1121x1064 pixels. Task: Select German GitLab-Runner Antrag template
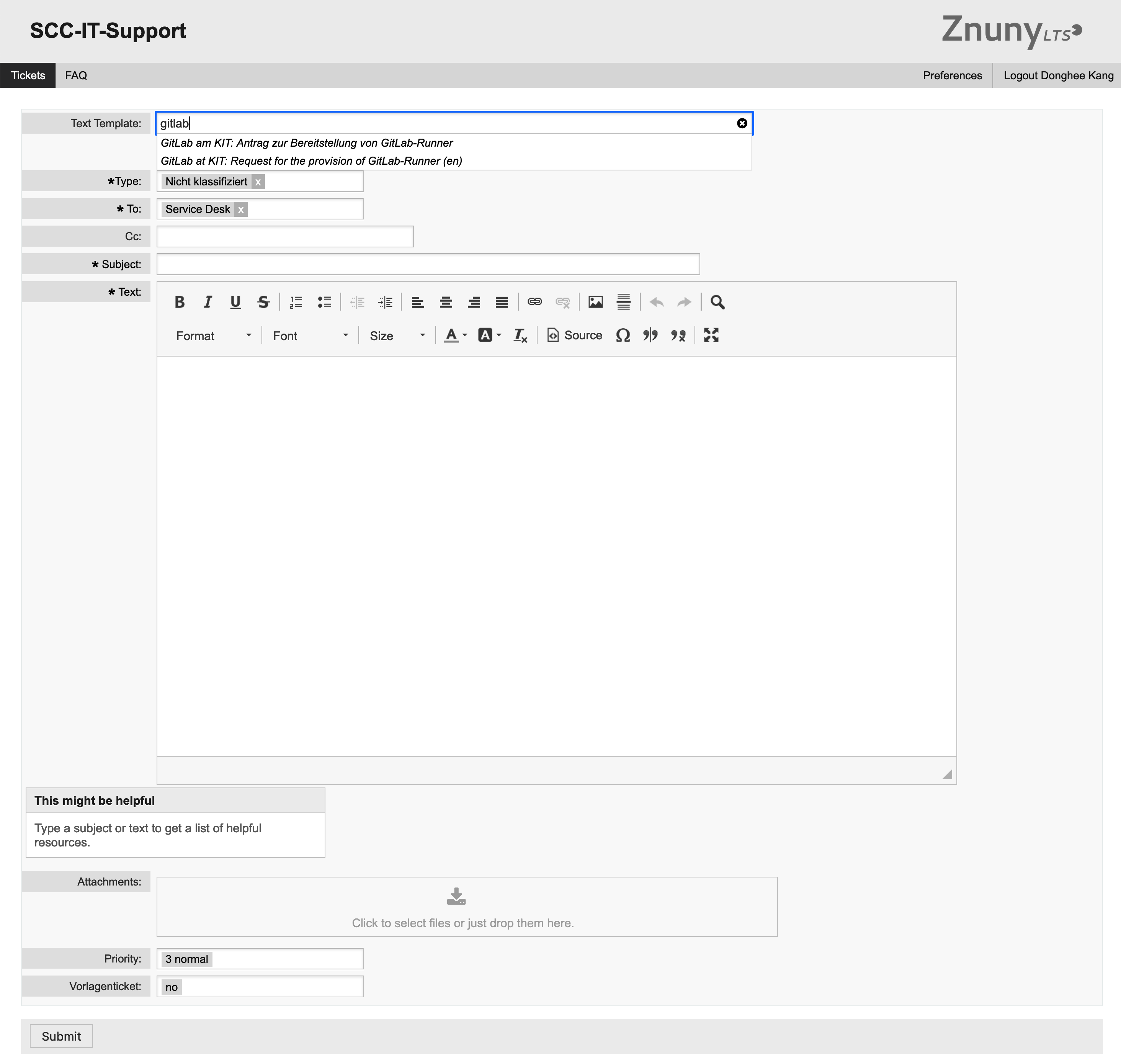tap(307, 143)
